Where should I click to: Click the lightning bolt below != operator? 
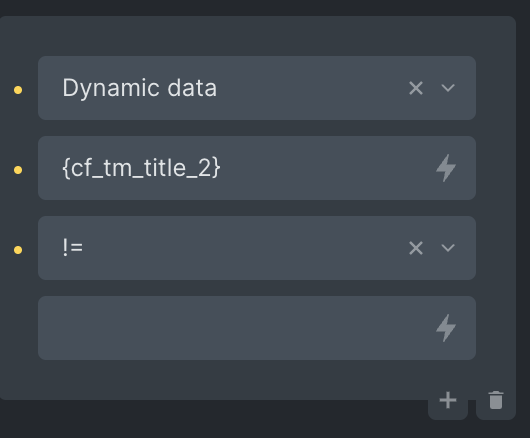click(446, 328)
